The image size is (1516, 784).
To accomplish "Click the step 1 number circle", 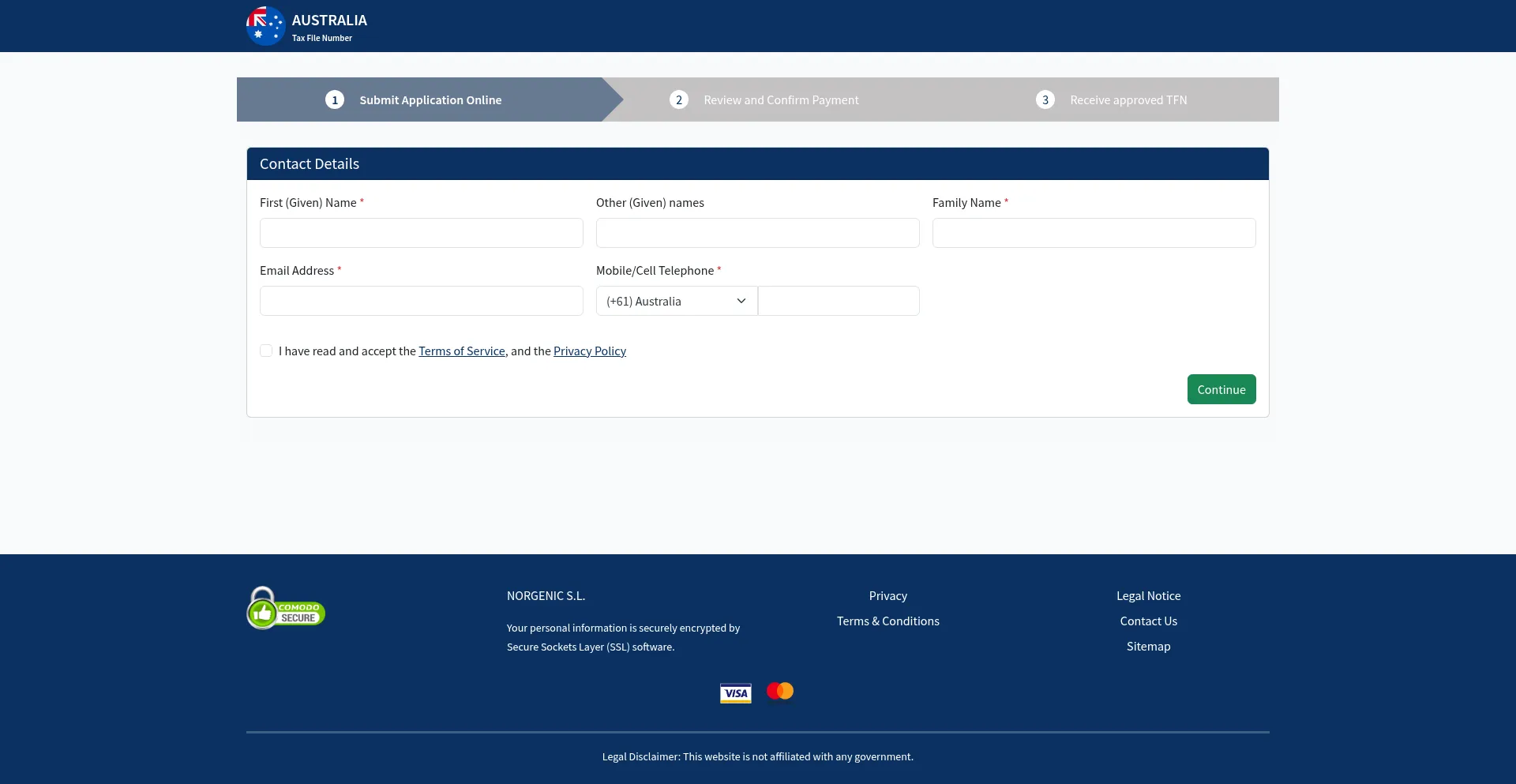I will (x=335, y=99).
